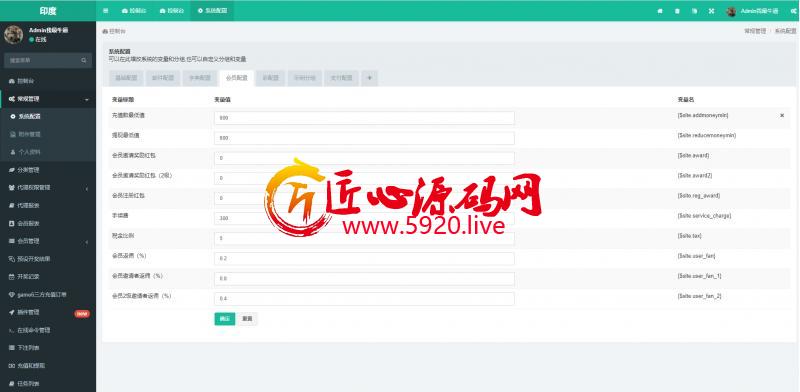The width and height of the screenshot is (800, 392).
Task: Click the search magnifier in sidebar search box
Action: 84,60
